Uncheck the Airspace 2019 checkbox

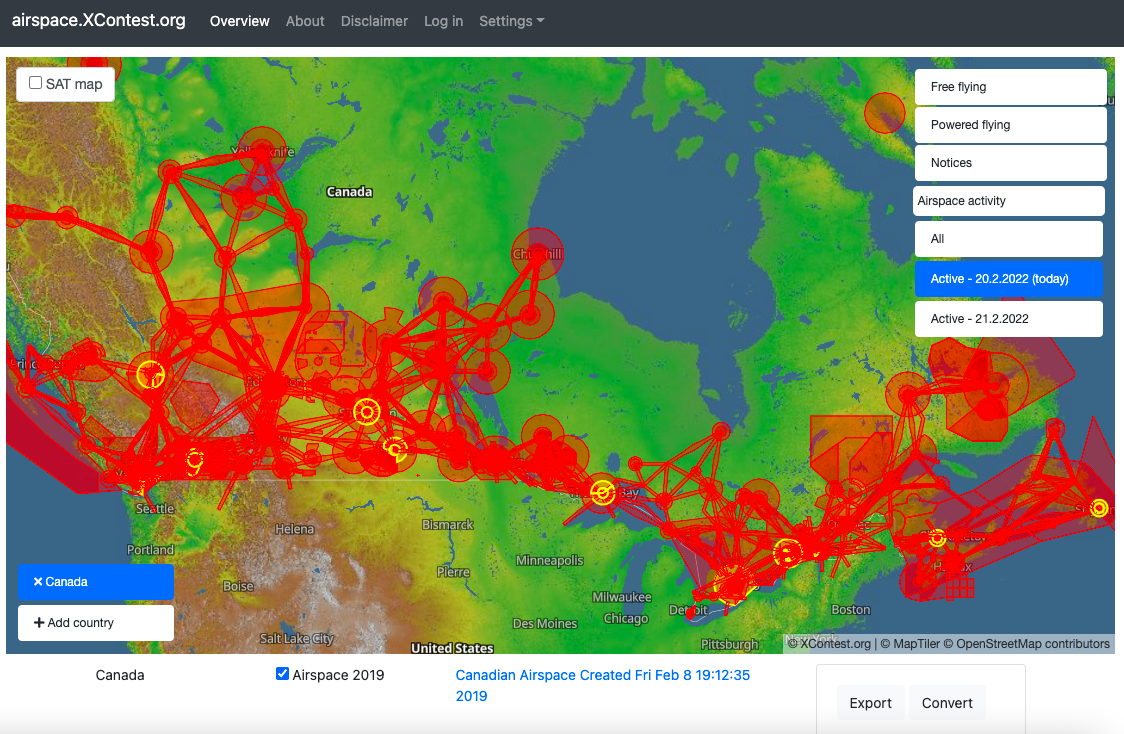tap(282, 674)
